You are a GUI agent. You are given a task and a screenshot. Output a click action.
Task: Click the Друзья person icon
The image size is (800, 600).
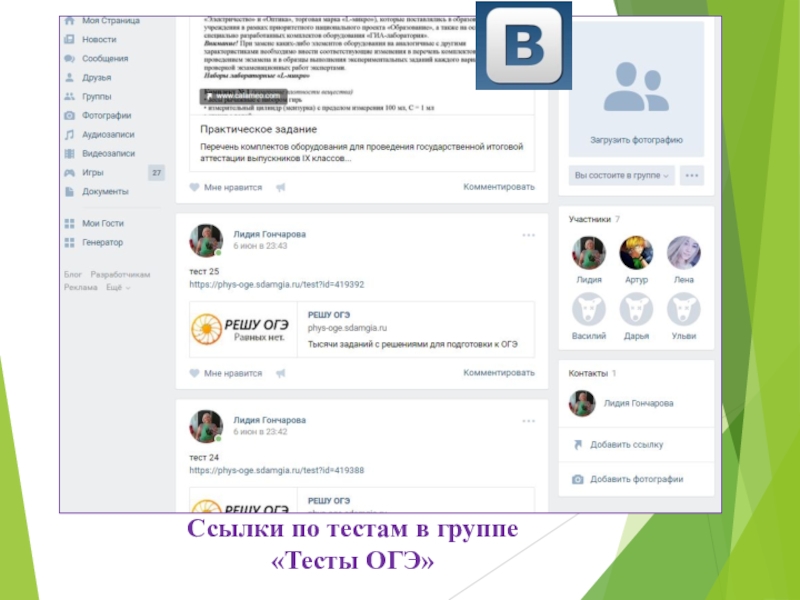click(x=69, y=78)
